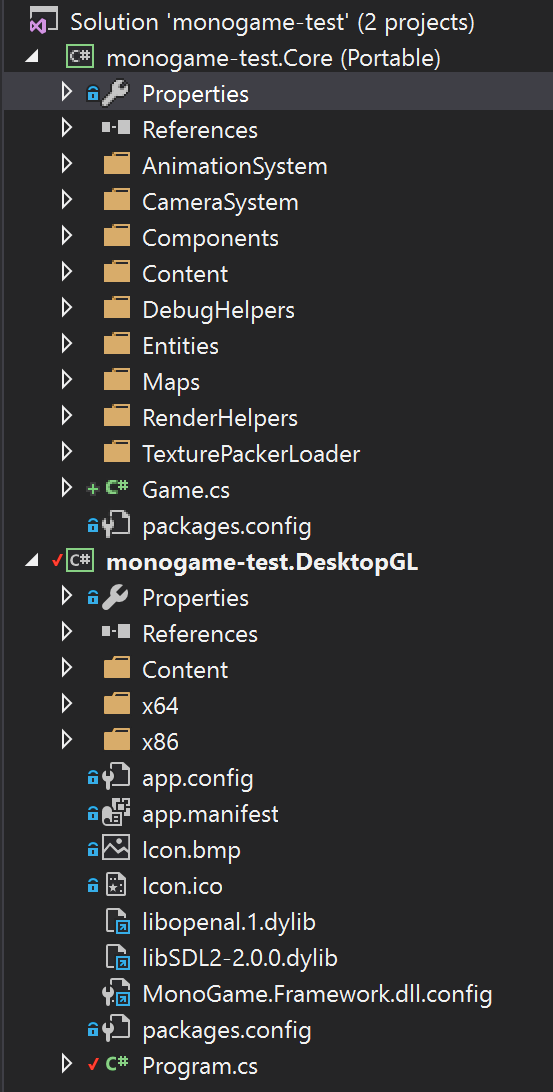Select Icon.ico file entry

click(x=182, y=887)
